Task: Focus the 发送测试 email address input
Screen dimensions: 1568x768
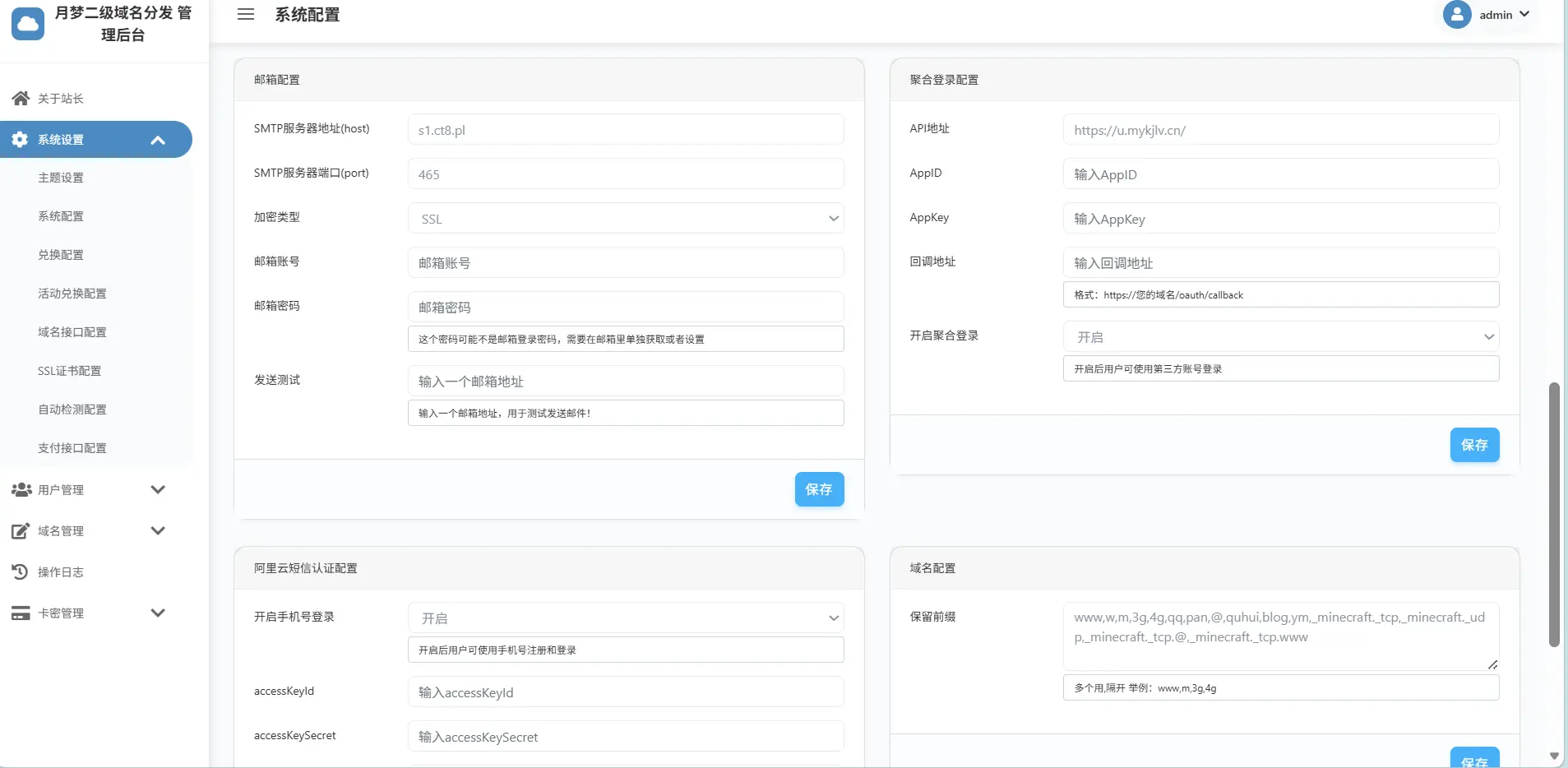Action: click(626, 382)
